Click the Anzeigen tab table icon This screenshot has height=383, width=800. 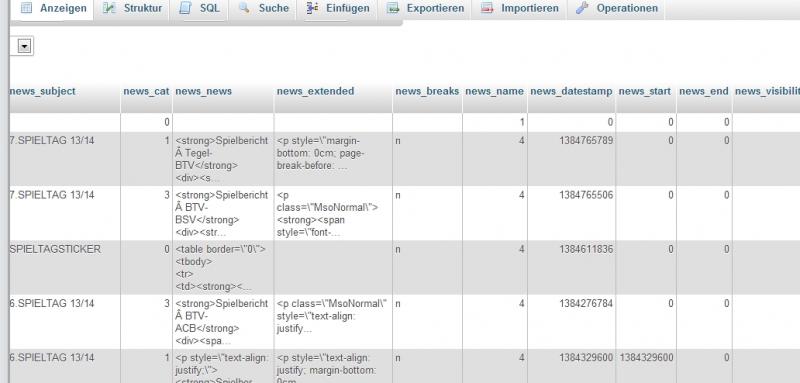pos(27,8)
